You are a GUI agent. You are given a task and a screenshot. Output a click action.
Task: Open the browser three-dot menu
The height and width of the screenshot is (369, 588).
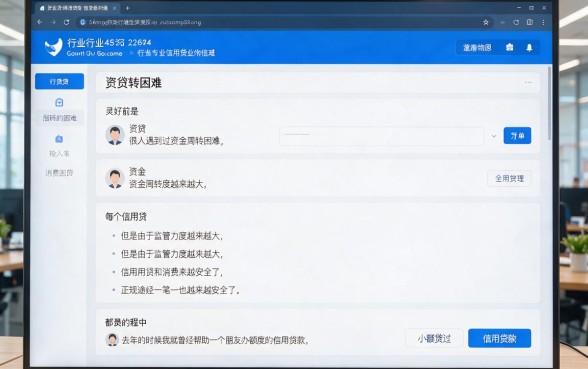click(x=543, y=22)
